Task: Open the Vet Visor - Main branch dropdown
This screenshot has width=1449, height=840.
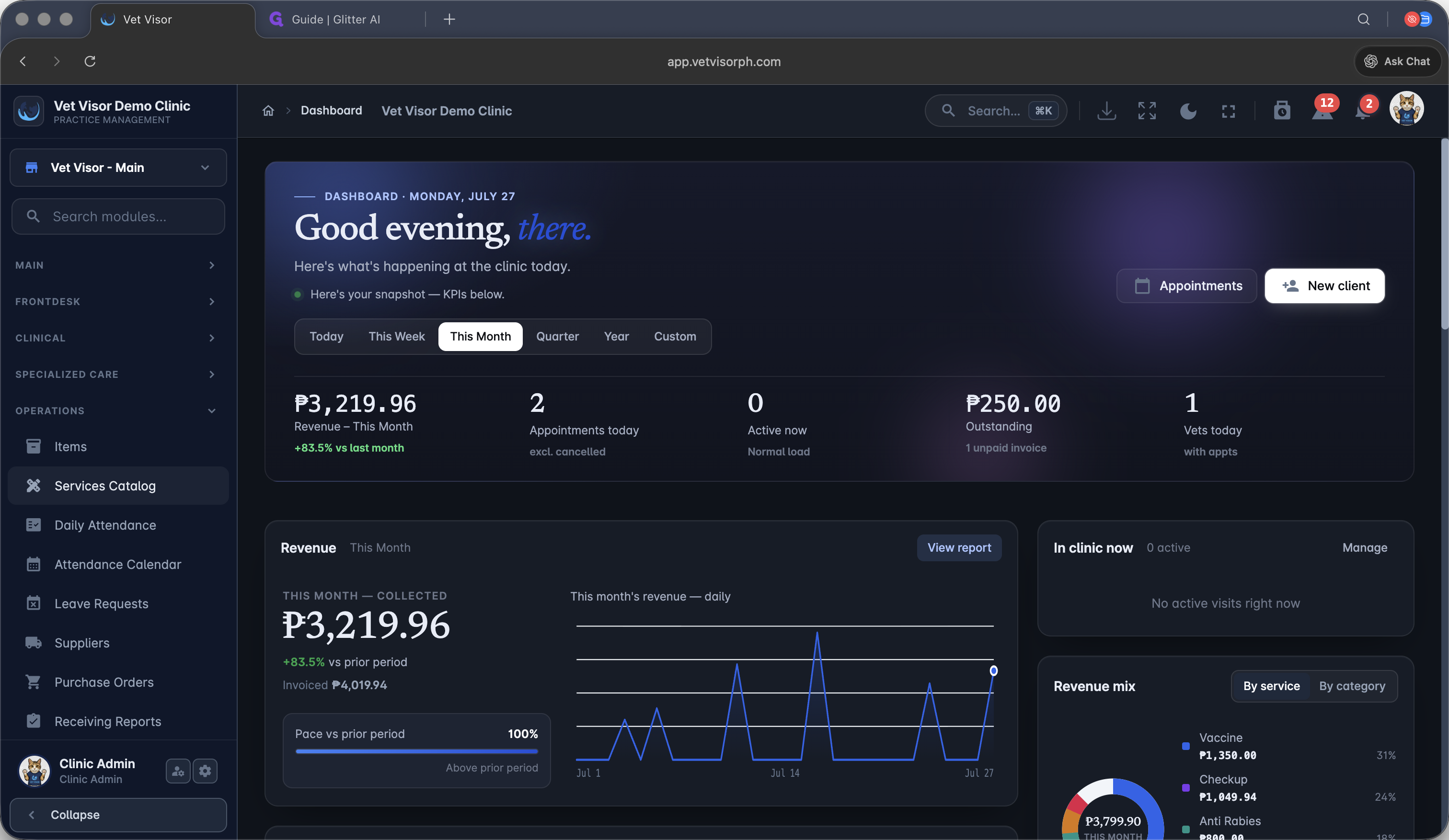Action: click(x=118, y=167)
